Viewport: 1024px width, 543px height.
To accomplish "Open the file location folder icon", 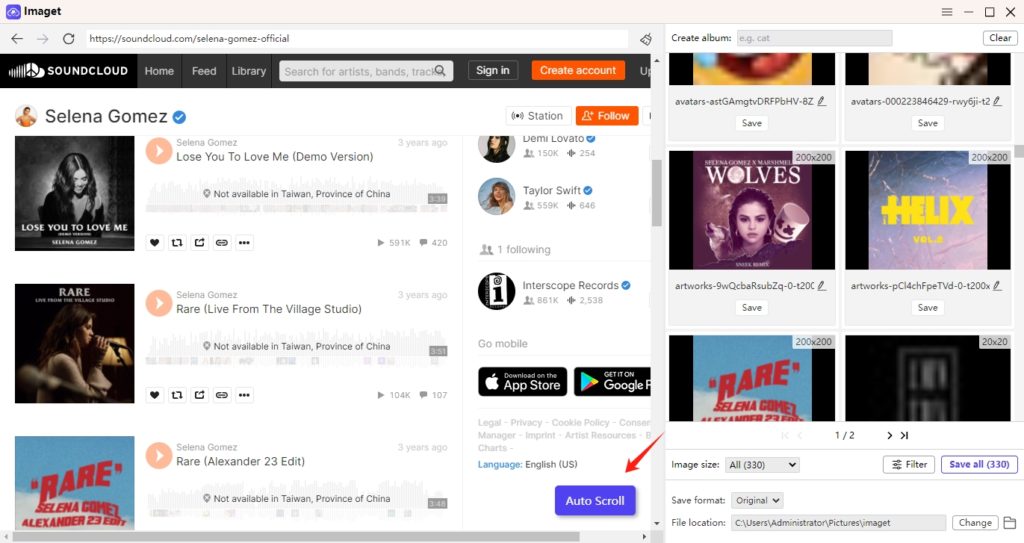I will point(1010,523).
